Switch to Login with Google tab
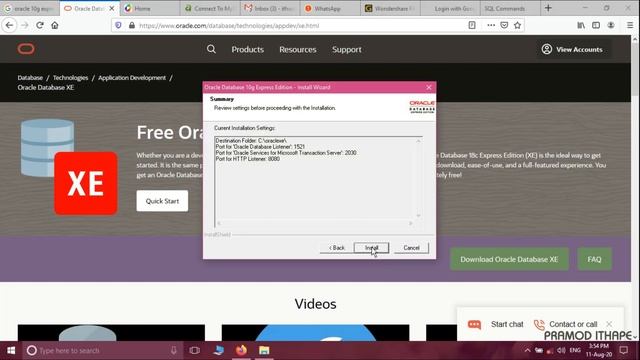Image resolution: width=640 pixels, height=360 pixels. [x=451, y=8]
